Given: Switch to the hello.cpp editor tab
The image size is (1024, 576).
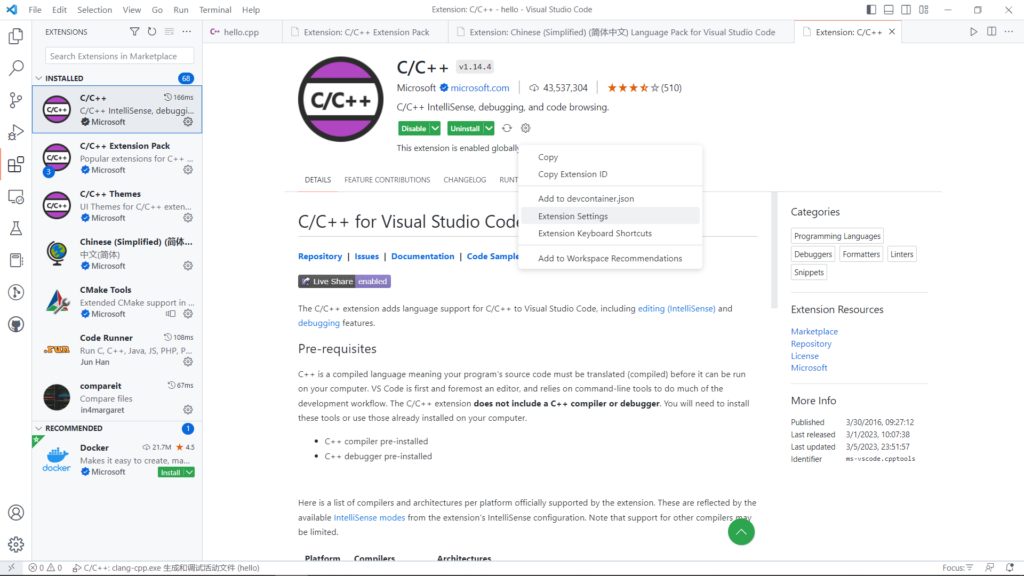Looking at the screenshot, I should pyautogui.click(x=240, y=32).
